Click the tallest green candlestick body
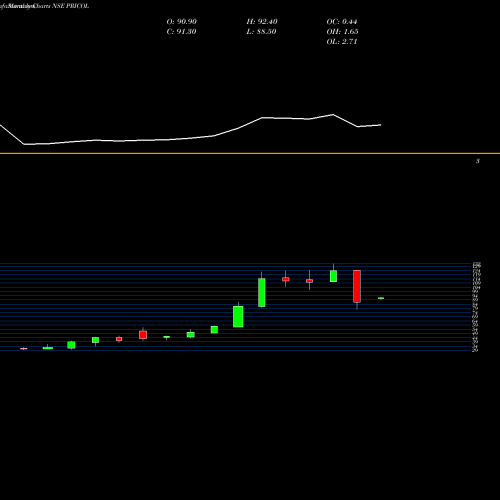This screenshot has height=500, width=500. (x=262, y=292)
